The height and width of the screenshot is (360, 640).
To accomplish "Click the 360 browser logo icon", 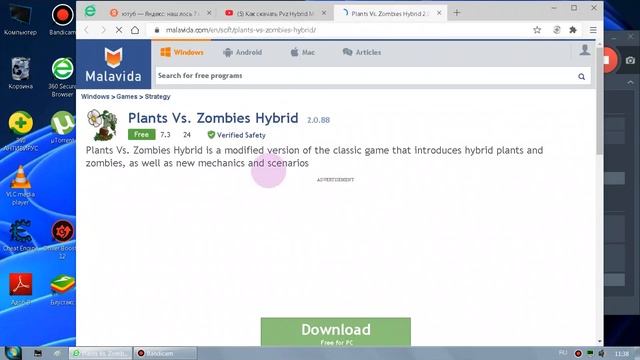I will tap(90, 11).
